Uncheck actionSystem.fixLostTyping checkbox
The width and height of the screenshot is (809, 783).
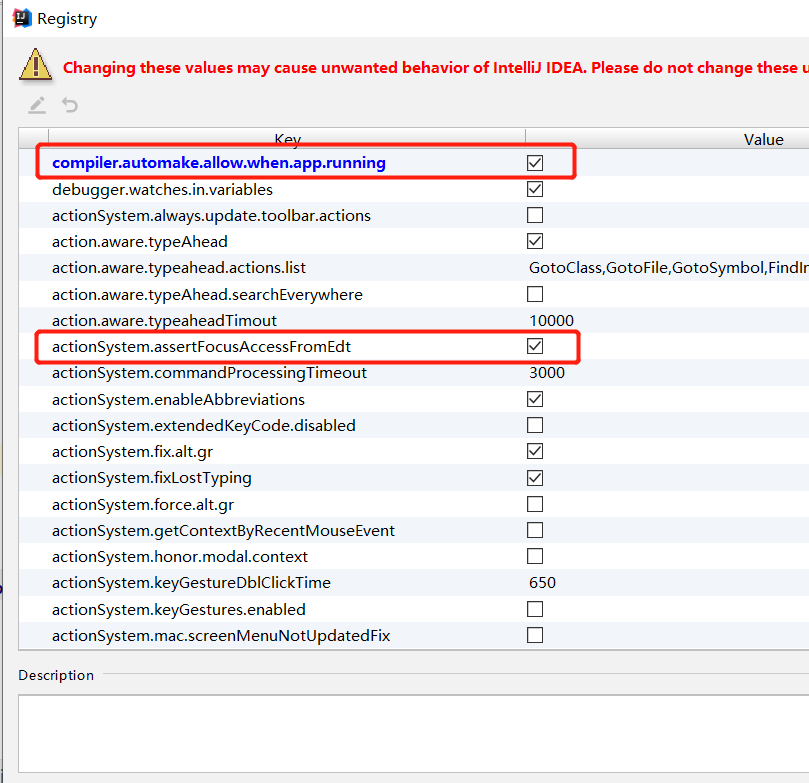click(x=535, y=478)
